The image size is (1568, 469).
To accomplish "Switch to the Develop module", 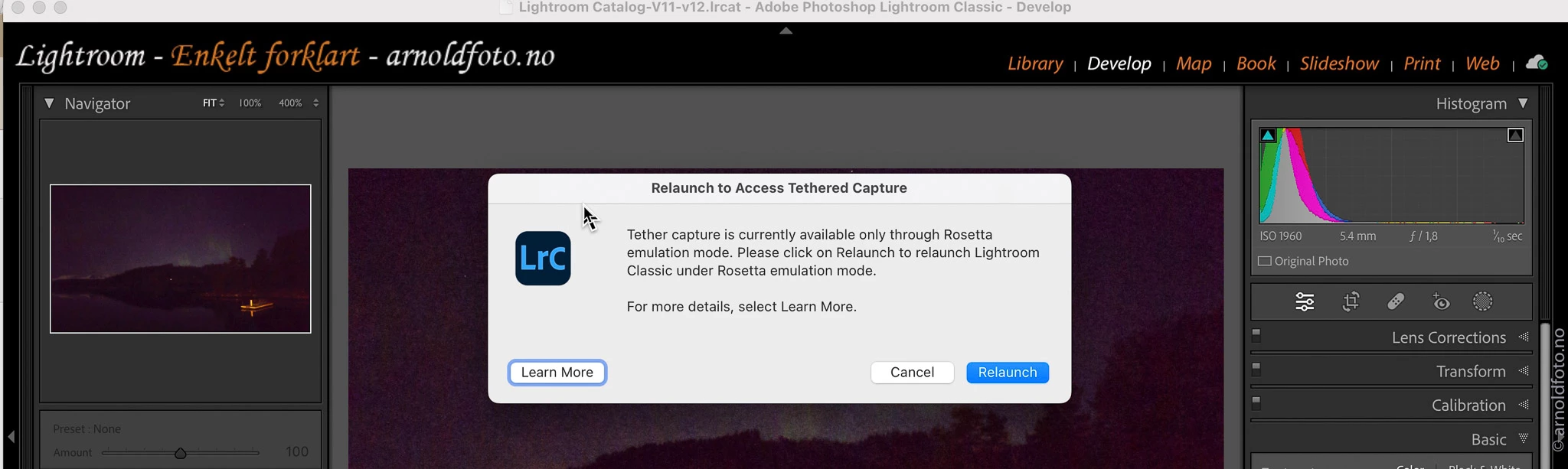I will click(x=1119, y=64).
